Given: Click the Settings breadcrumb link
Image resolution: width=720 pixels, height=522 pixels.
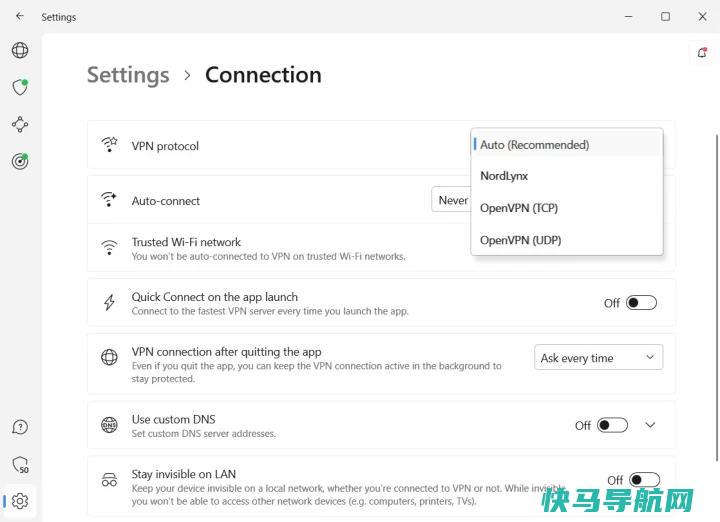Looking at the screenshot, I should (128, 75).
